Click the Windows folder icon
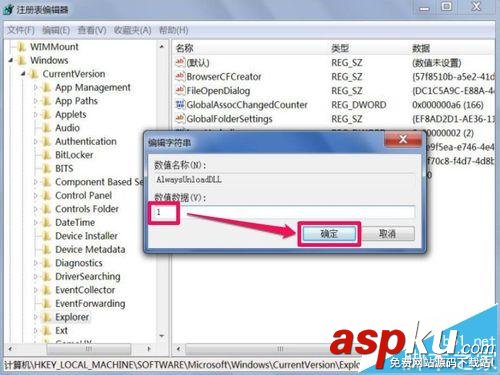The width and height of the screenshot is (500, 375). pos(22,60)
